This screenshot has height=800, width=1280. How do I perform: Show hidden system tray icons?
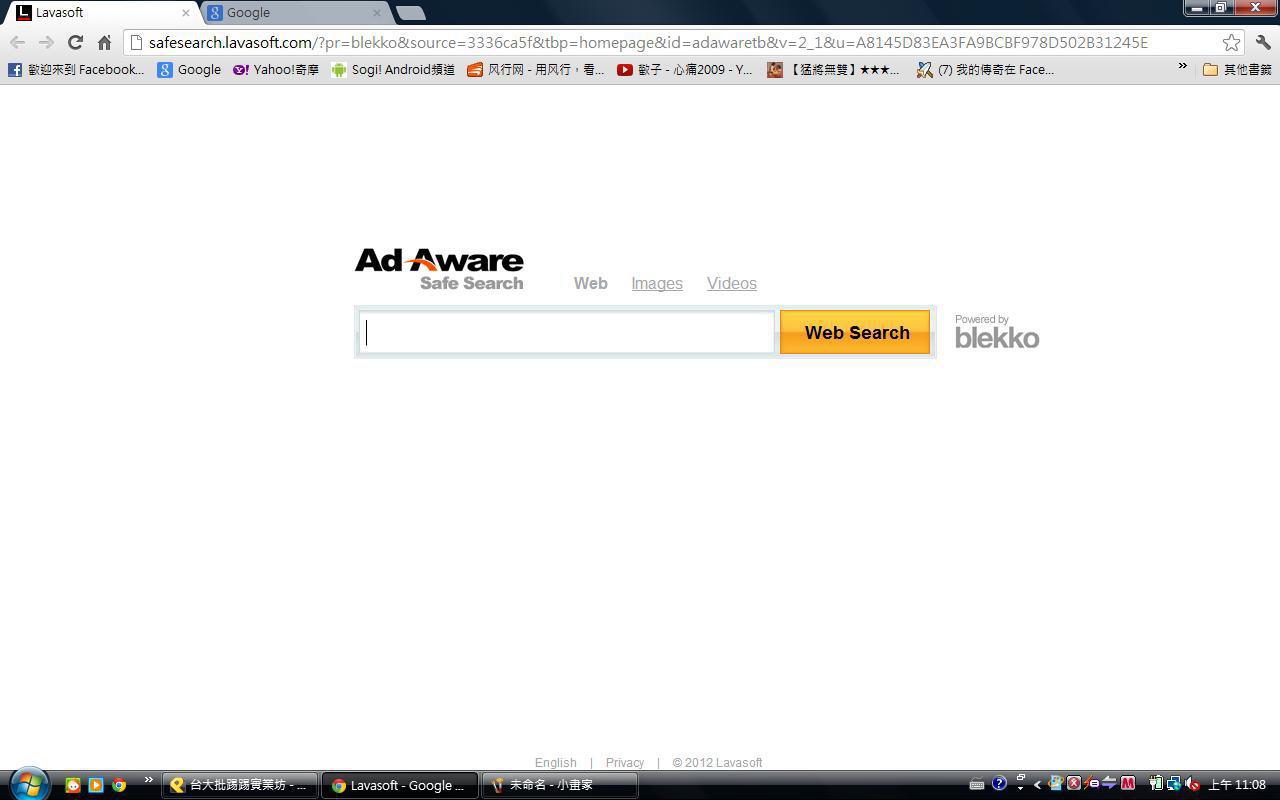[1037, 785]
